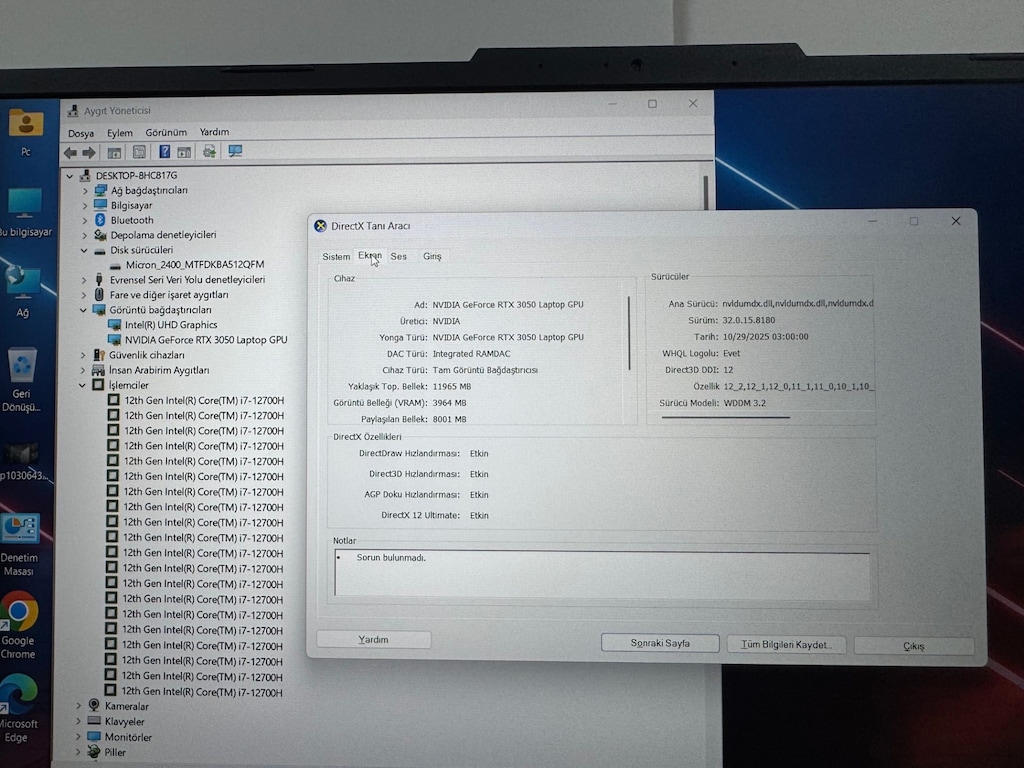
Task: Click the Bluetooth category icon in tree
Action: (100, 220)
